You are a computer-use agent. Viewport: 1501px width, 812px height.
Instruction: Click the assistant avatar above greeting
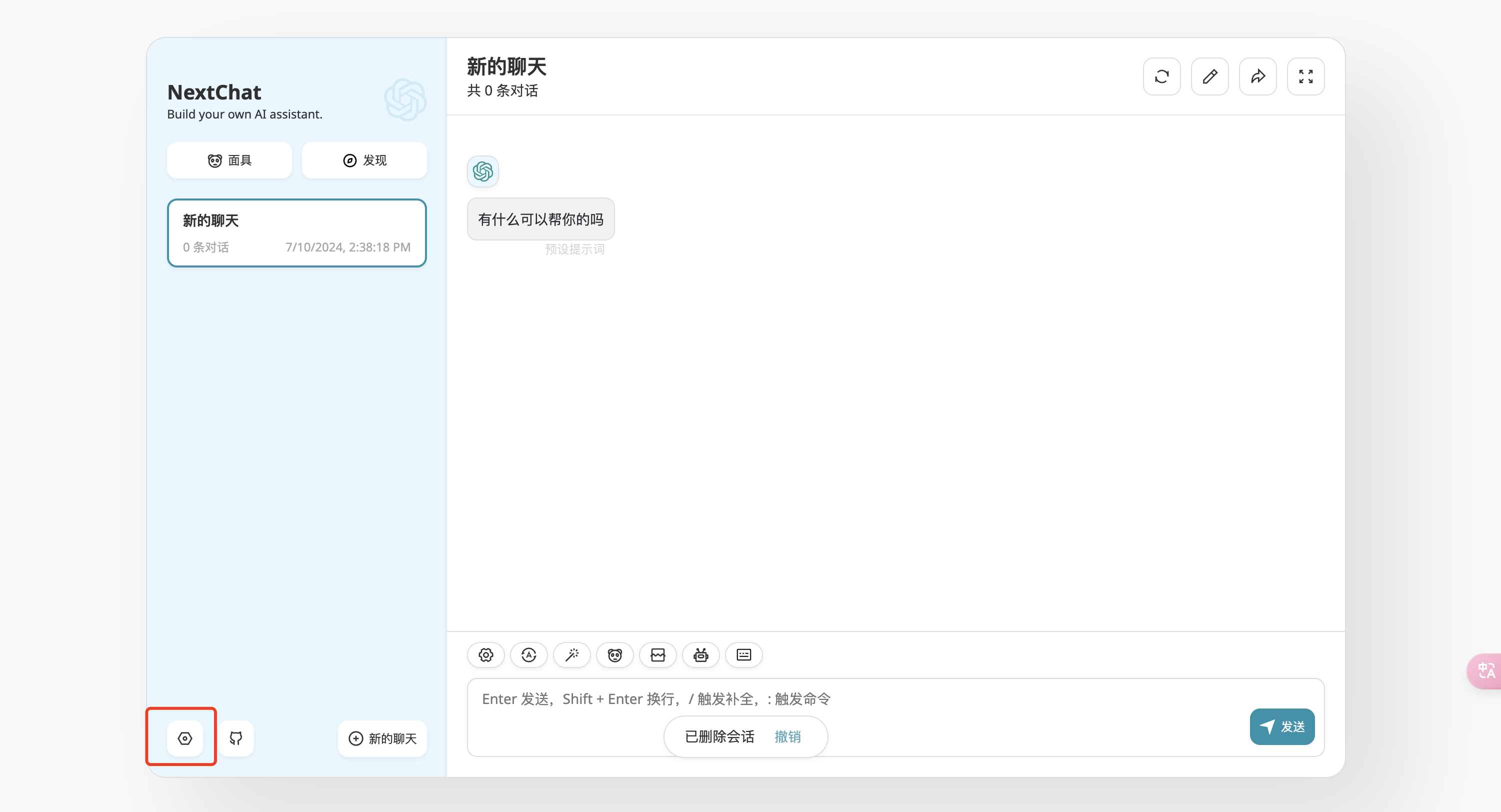click(x=482, y=171)
